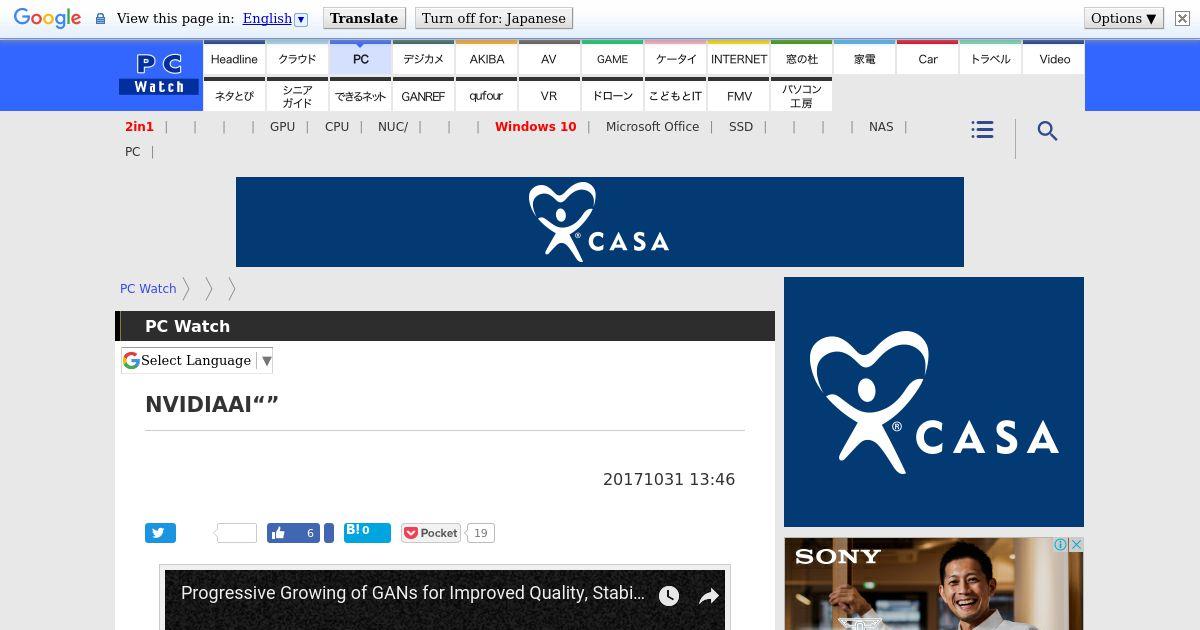Screen dimensions: 1200x630
Task: Open the Headline tab
Action: 234,58
